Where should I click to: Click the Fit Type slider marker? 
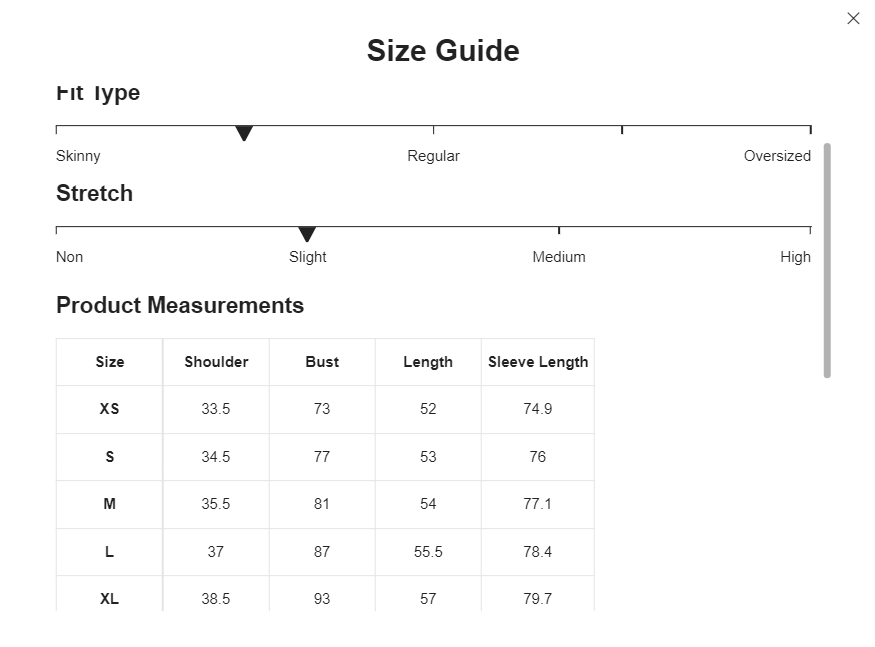click(244, 133)
